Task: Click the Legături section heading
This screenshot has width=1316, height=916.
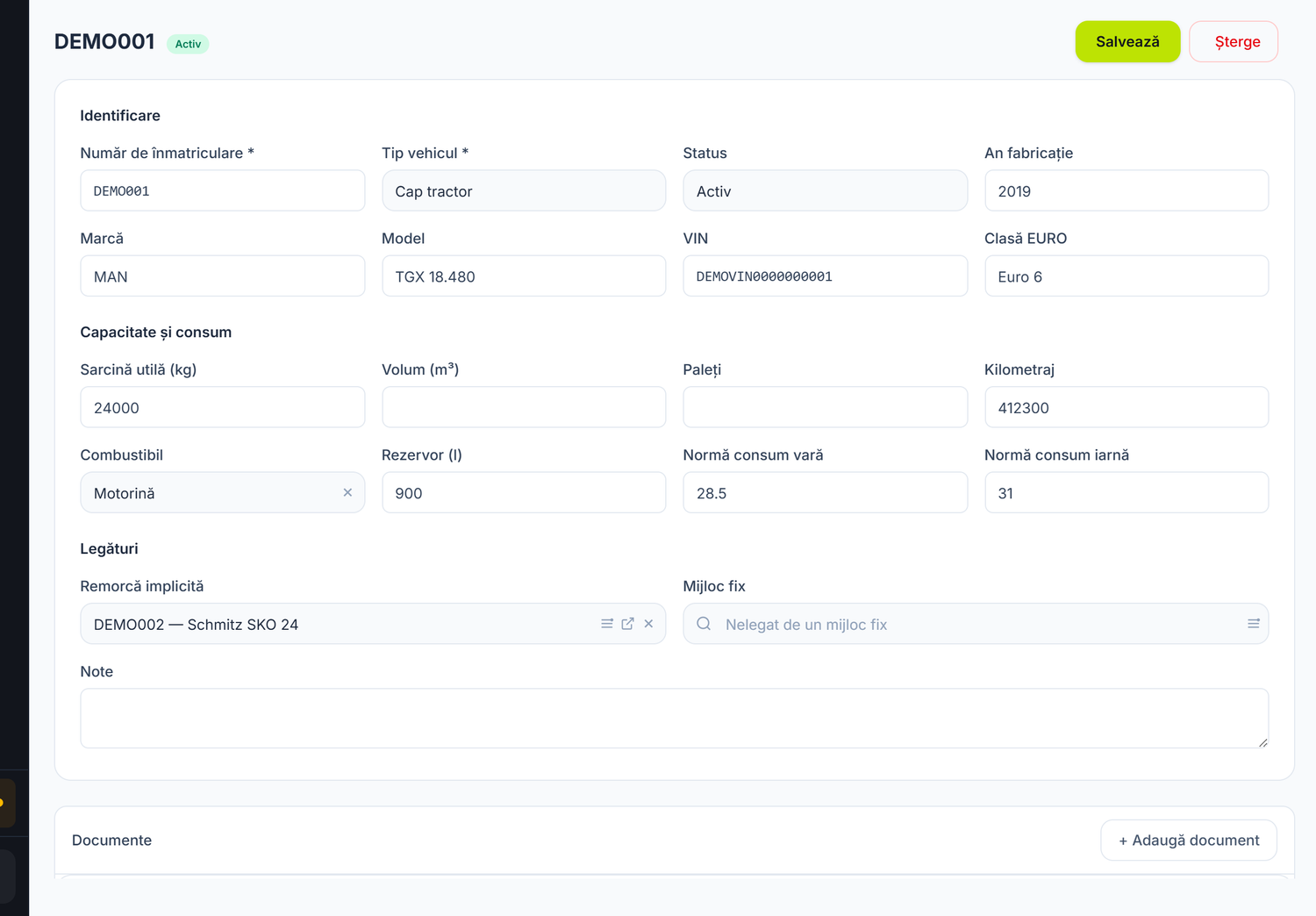Action: (x=109, y=549)
